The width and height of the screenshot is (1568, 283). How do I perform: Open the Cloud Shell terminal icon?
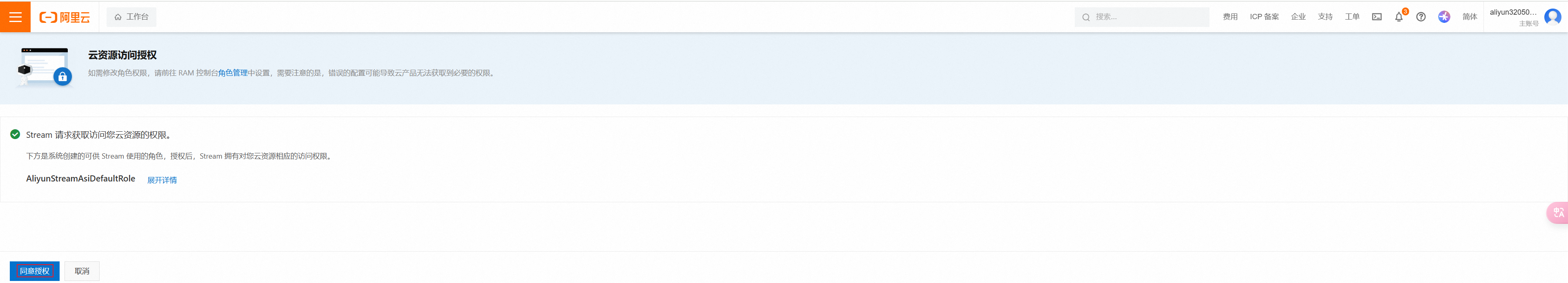1376,17
